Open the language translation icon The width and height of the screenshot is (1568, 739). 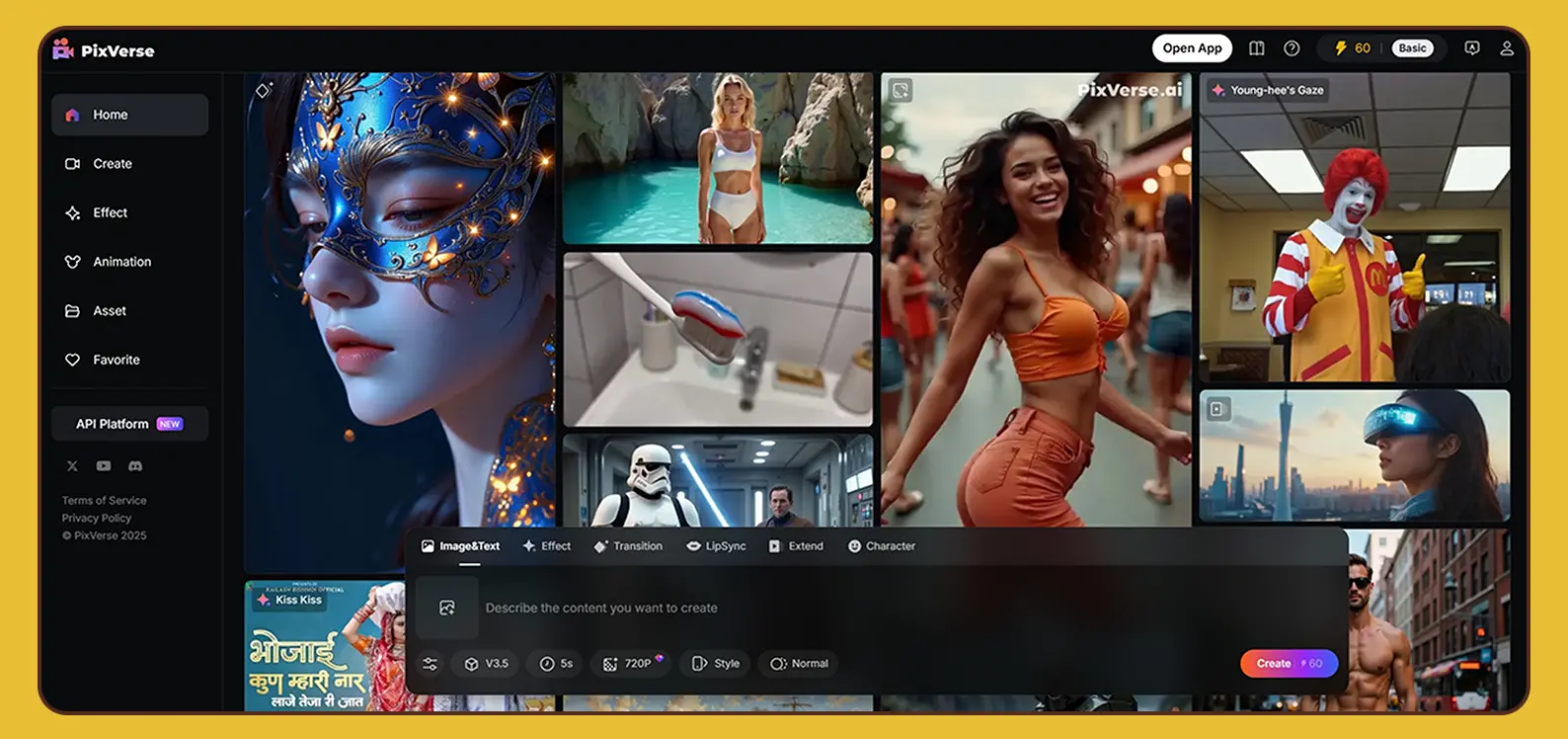(1472, 48)
